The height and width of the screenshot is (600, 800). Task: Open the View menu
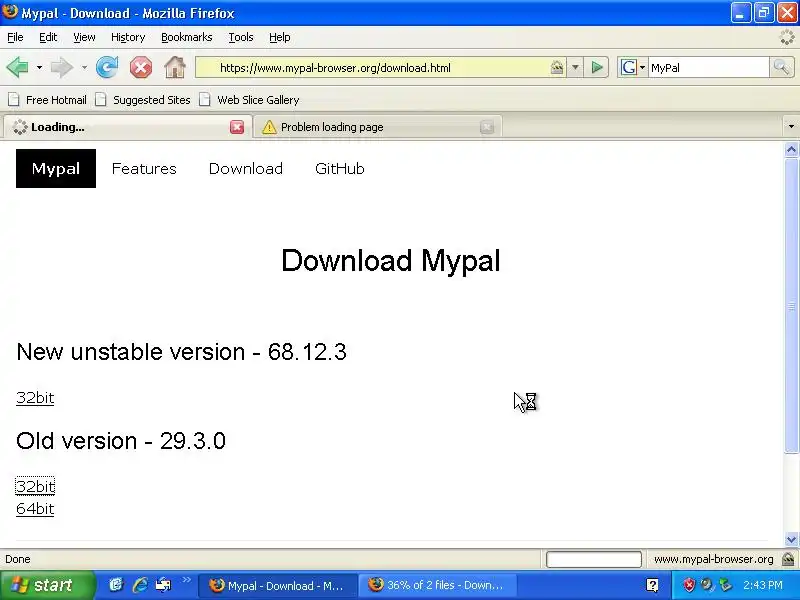84,37
